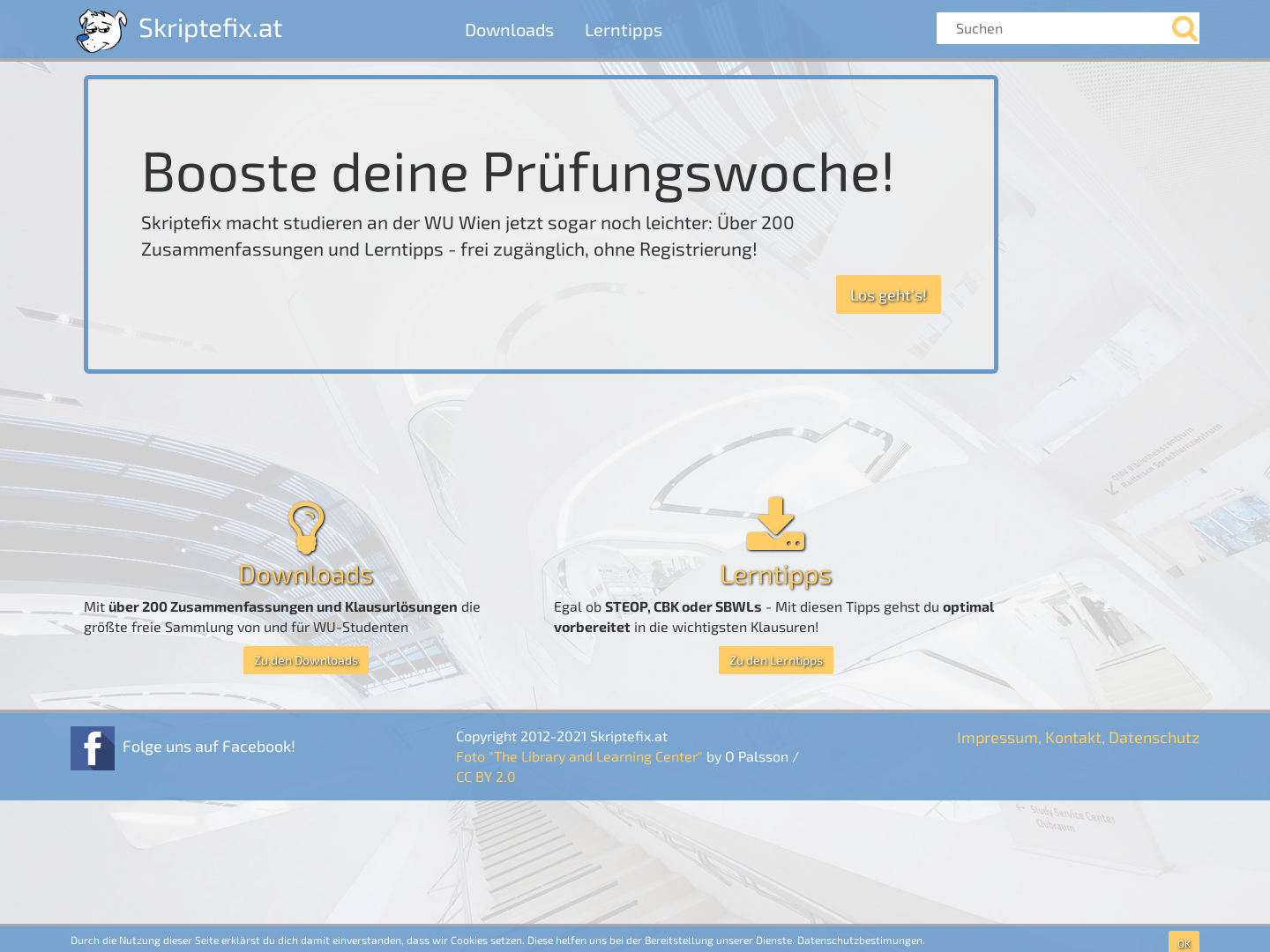1270x952 pixels.
Task: Click the Los geht's! button
Action: coord(888,294)
